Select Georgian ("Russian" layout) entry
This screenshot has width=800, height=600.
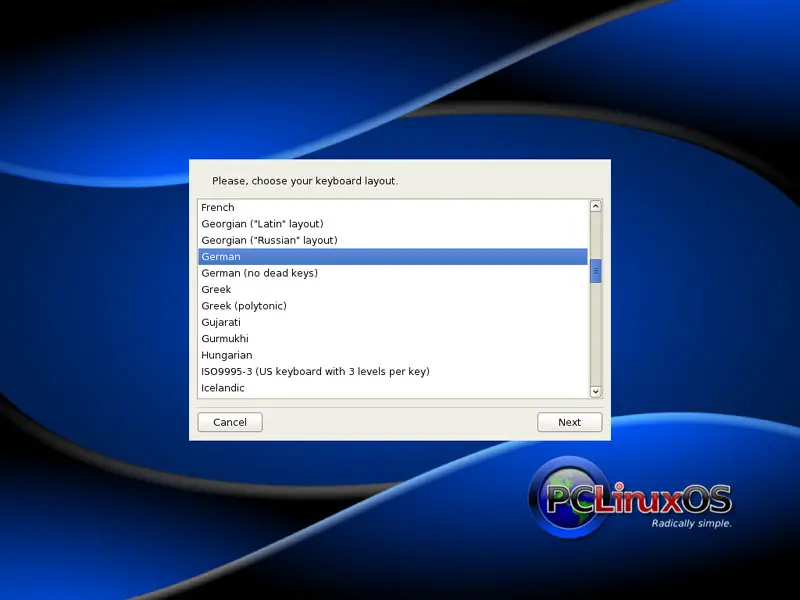coord(393,240)
